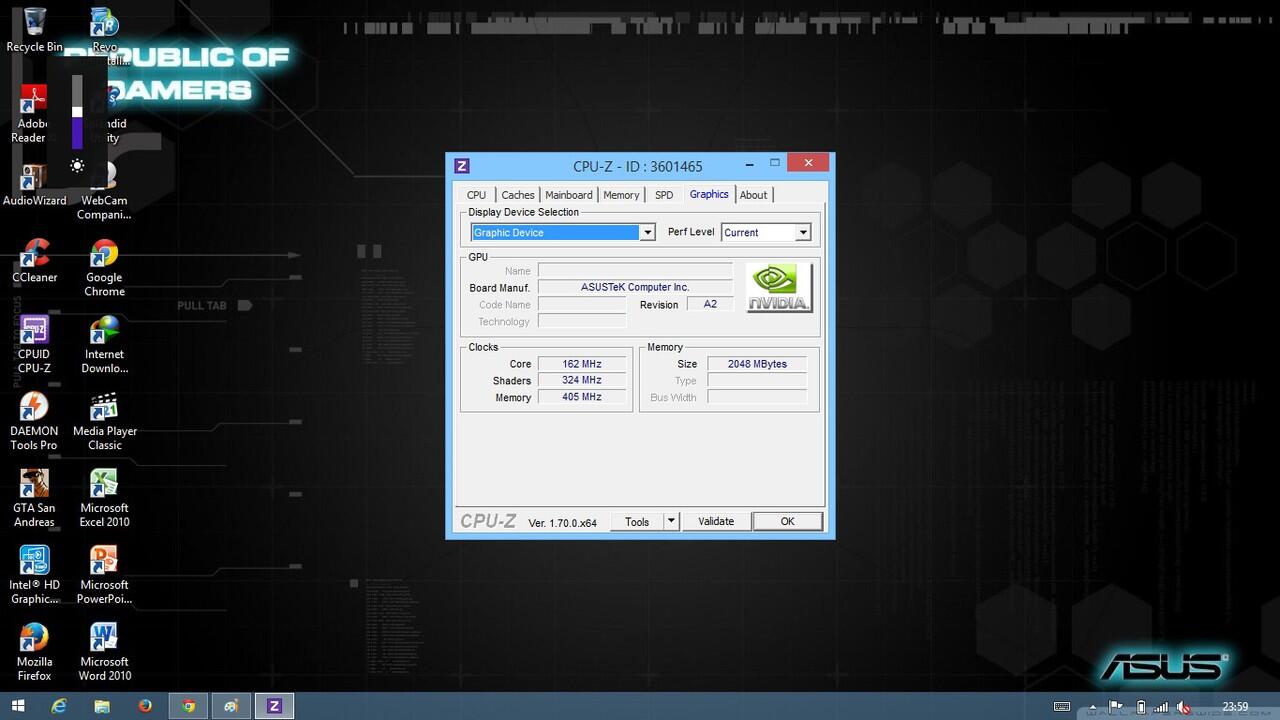Screen dimensions: 1280x720
Task: Click the Revision A2 field
Action: coord(710,304)
